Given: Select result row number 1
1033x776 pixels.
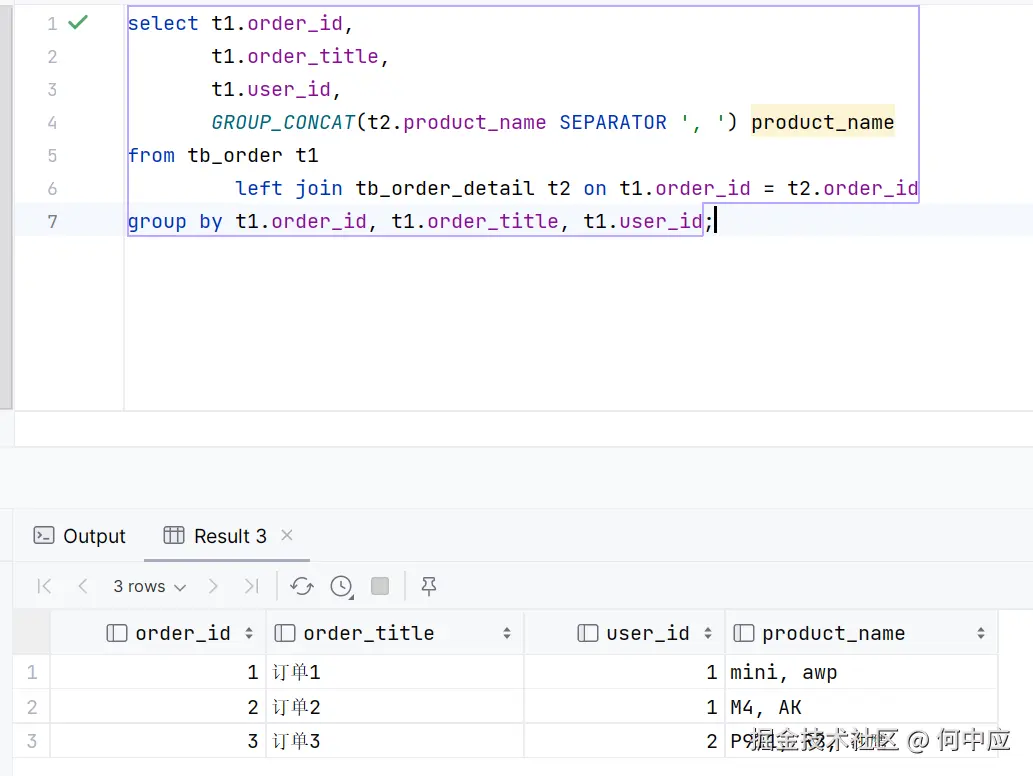Looking at the screenshot, I should coord(32,672).
